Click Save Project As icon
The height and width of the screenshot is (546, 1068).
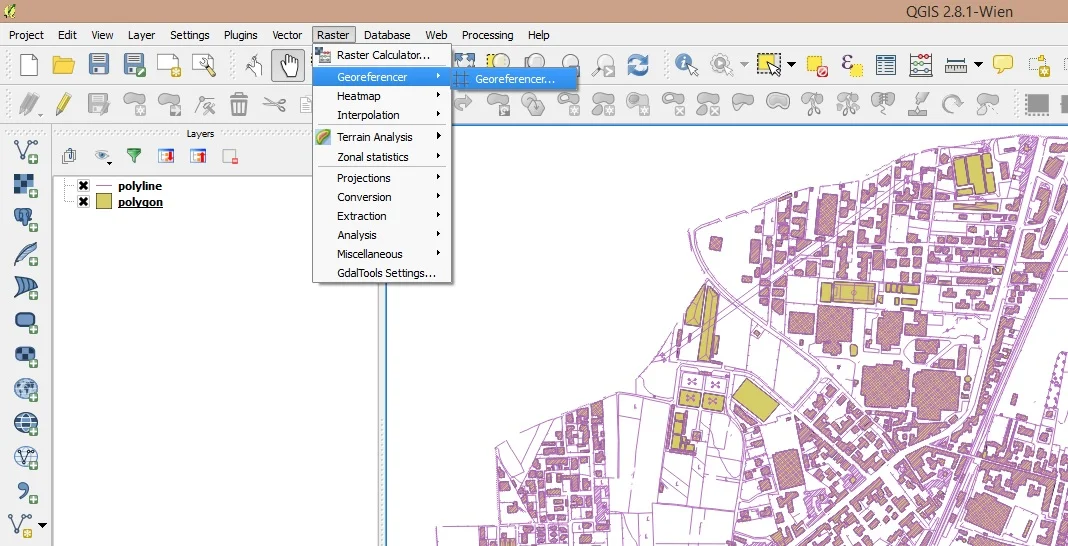click(x=134, y=65)
